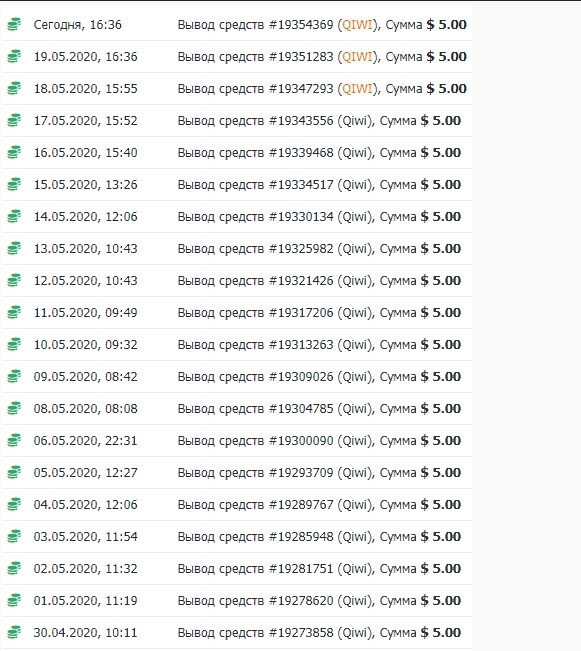Click the coin icon beside 16.05.2020, 15:40
The image size is (581, 651).
point(14,152)
